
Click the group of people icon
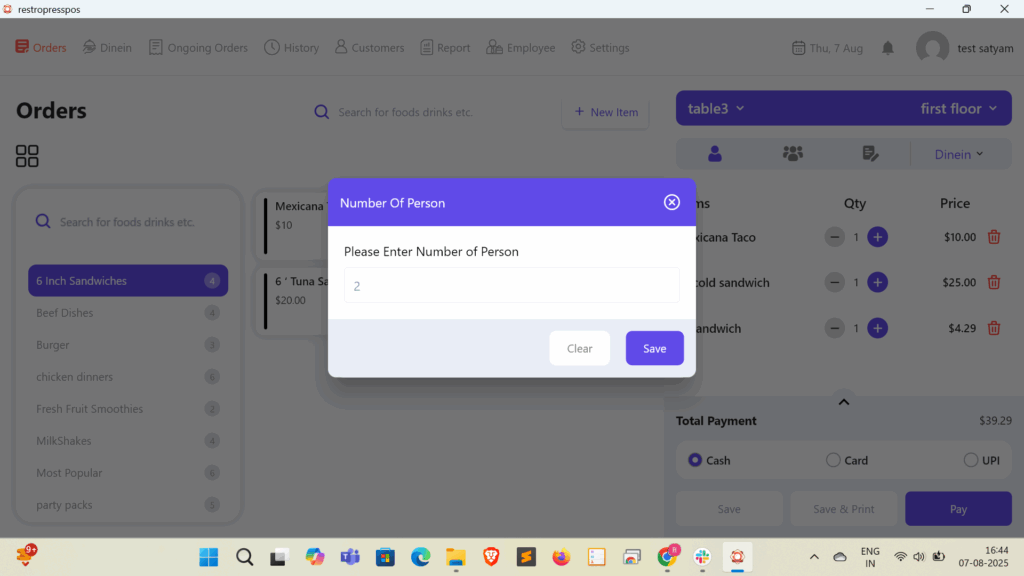pyautogui.click(x=792, y=154)
